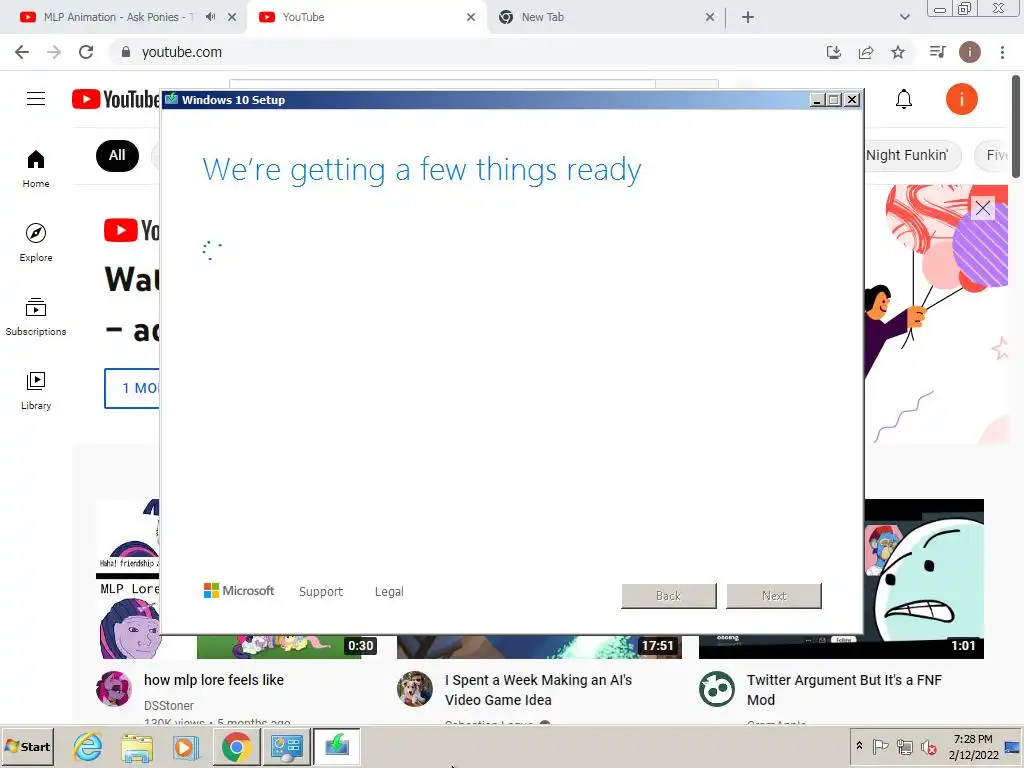Bookmark this page with star icon

[x=898, y=52]
